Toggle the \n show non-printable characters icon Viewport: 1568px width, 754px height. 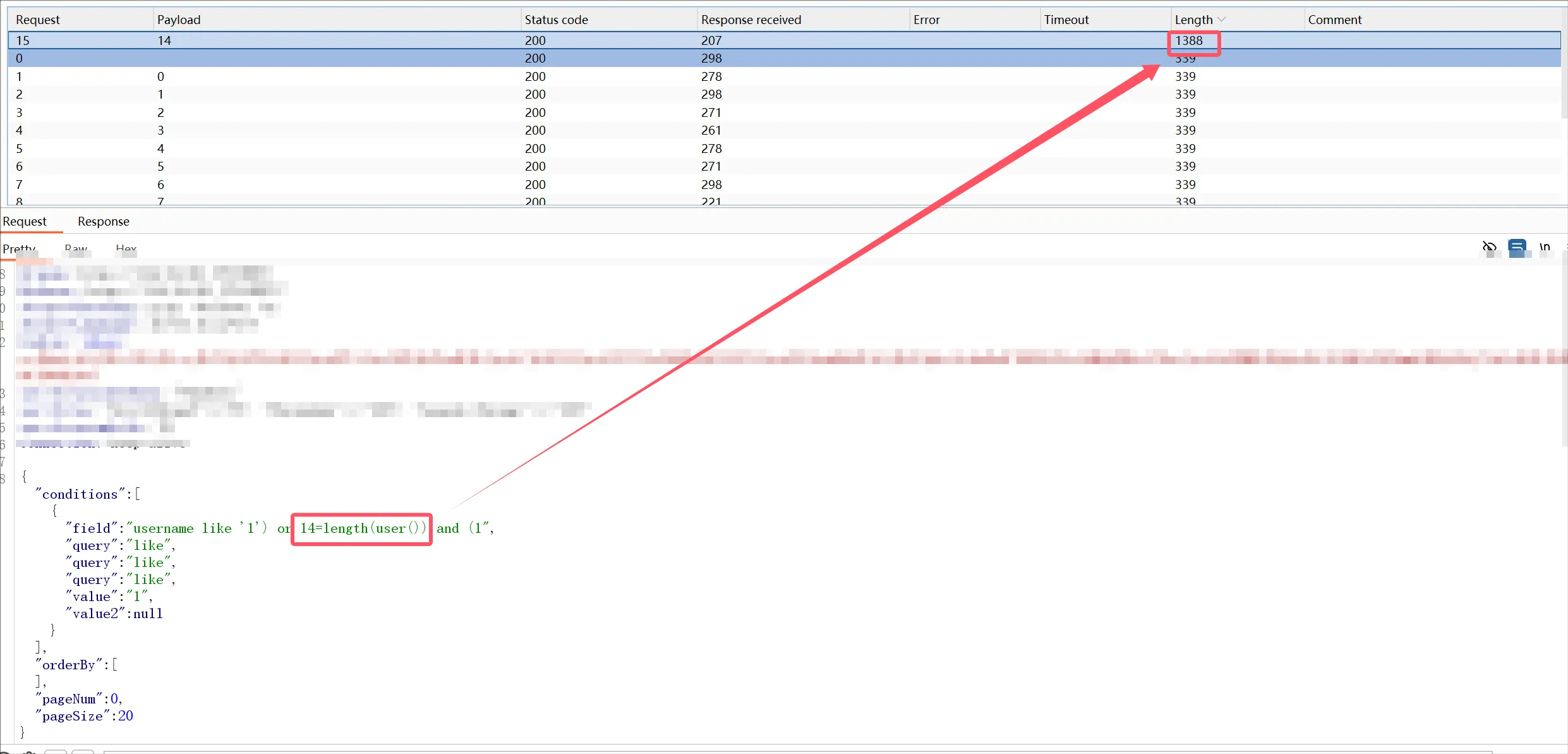(x=1545, y=247)
